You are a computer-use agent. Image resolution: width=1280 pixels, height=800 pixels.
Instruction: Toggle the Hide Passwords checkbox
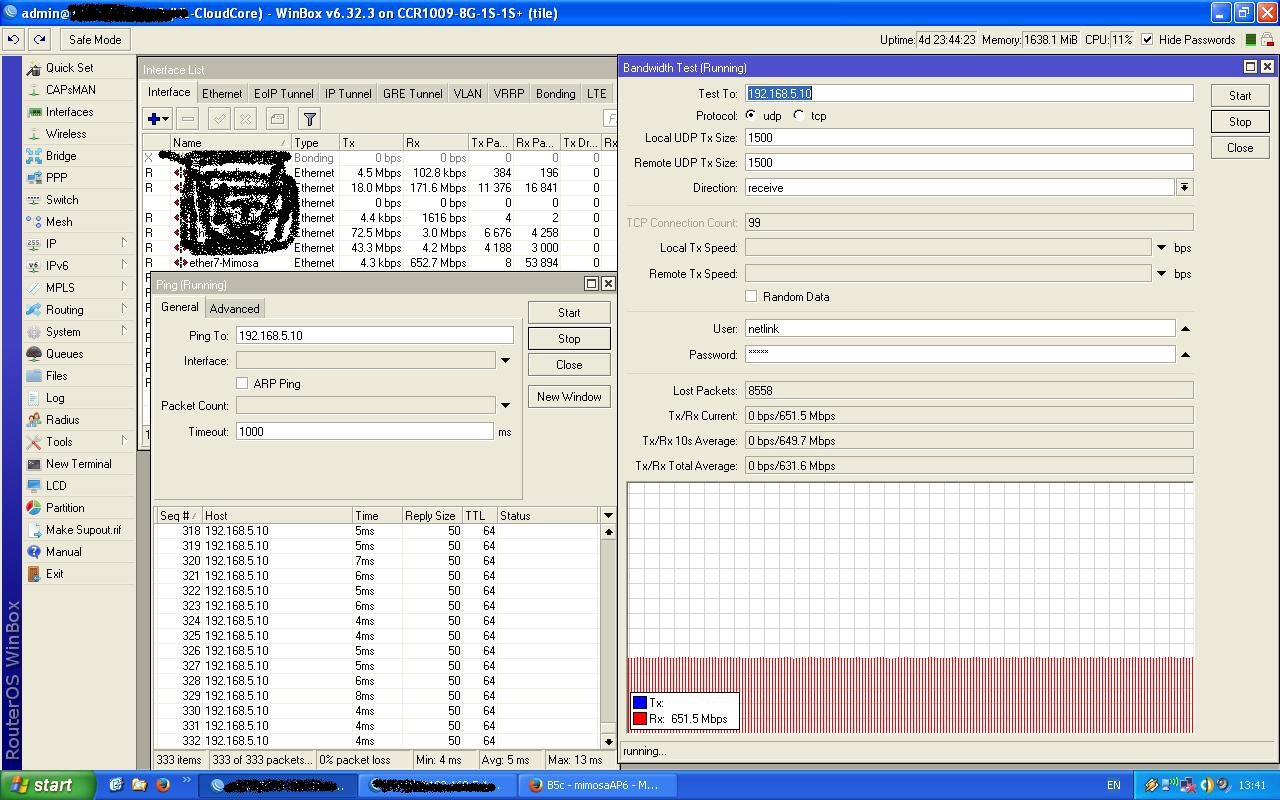[x=1147, y=40]
